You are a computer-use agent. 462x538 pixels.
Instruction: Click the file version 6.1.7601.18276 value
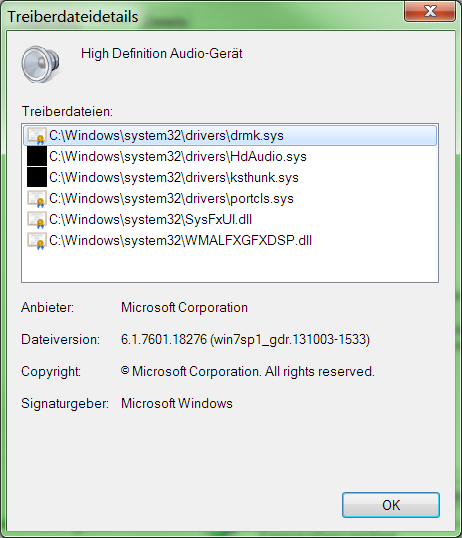[x=245, y=339]
